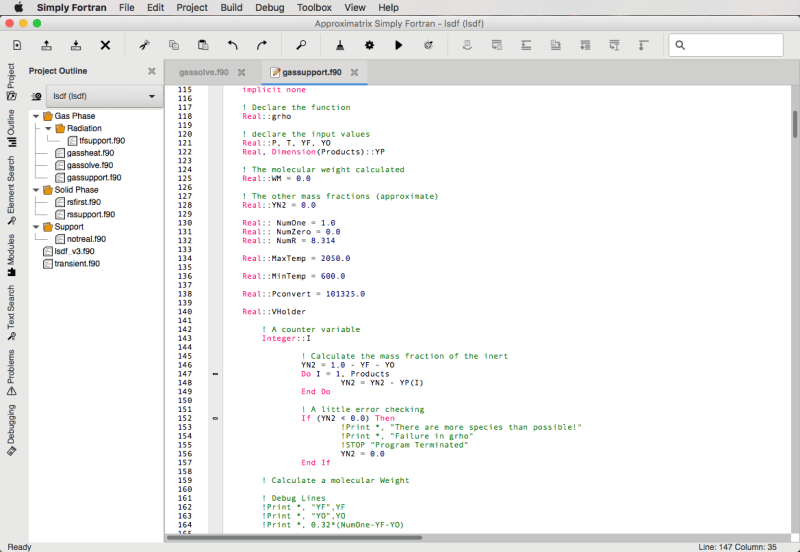Open the Apple menu
This screenshot has width=800, height=552.
[x=18, y=7]
